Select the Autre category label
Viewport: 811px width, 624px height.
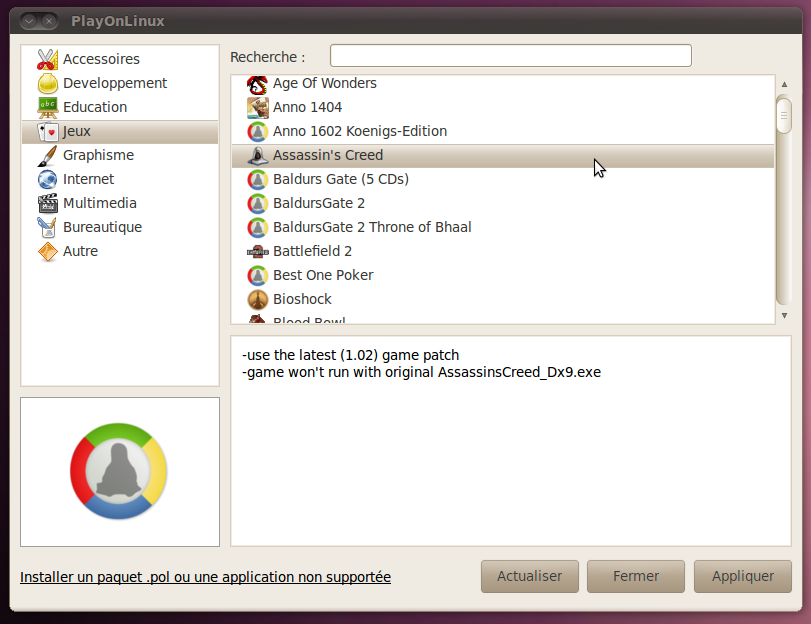(80, 251)
